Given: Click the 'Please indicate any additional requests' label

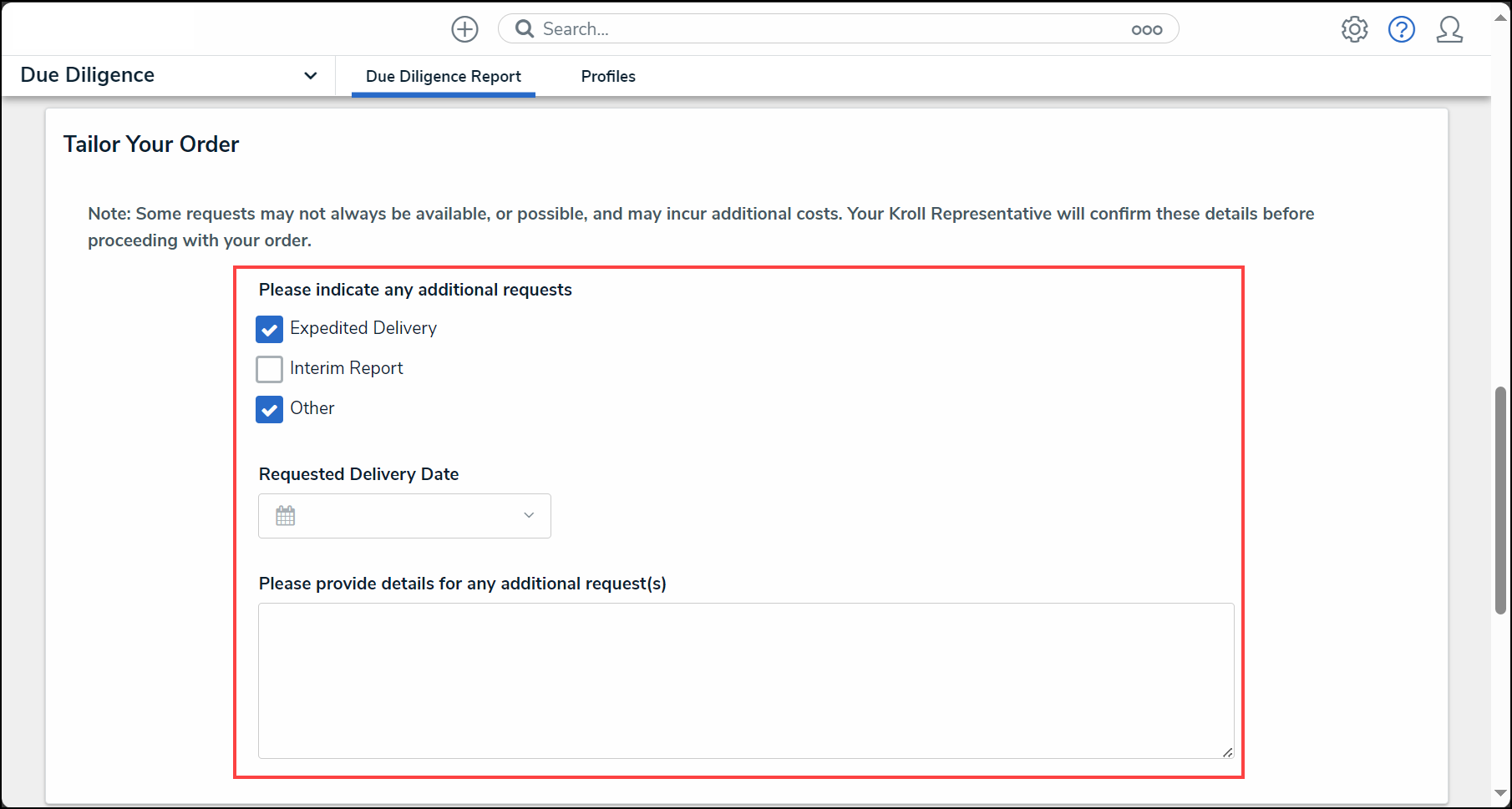Looking at the screenshot, I should tap(415, 290).
